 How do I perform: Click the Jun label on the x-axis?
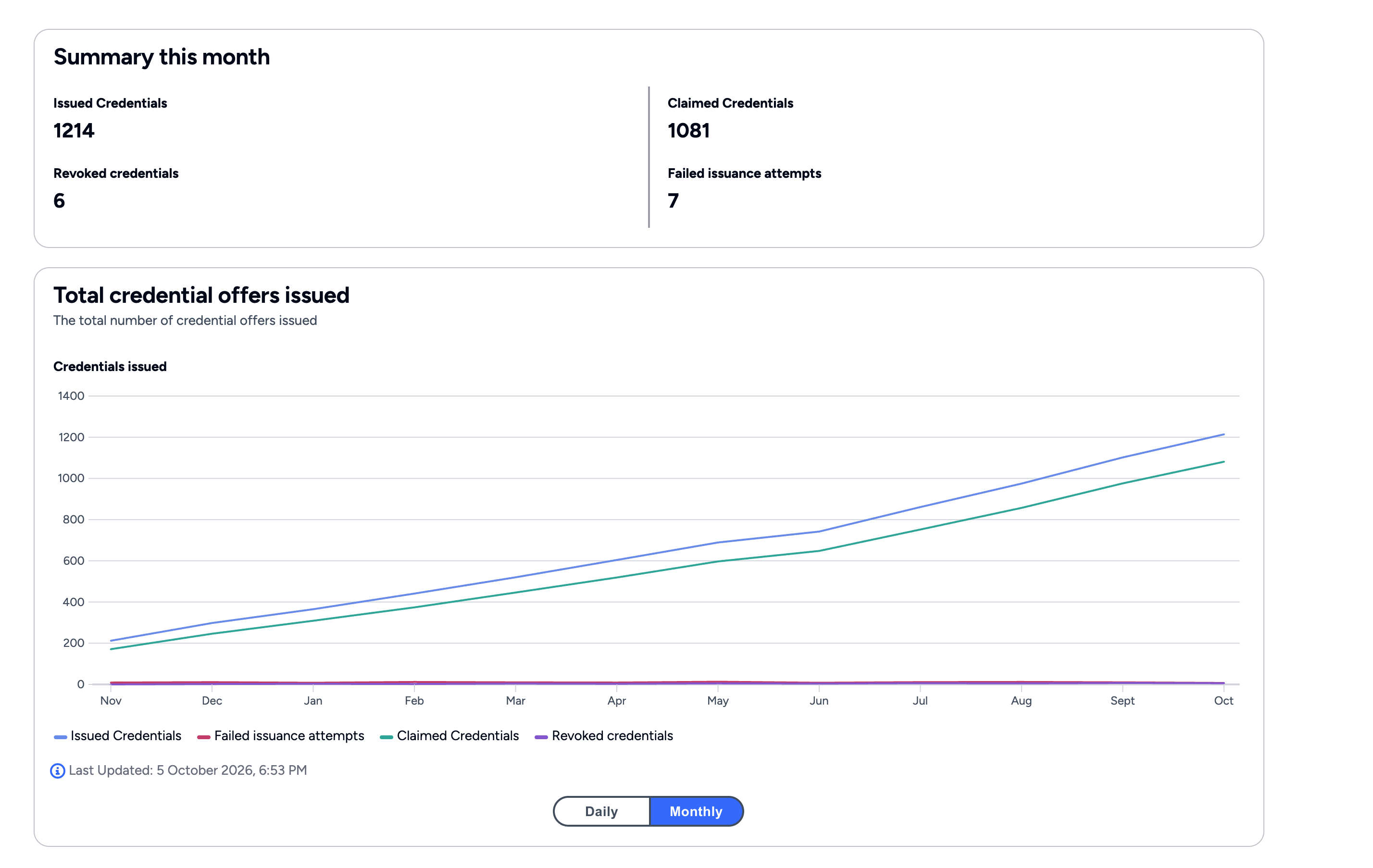tap(819, 701)
